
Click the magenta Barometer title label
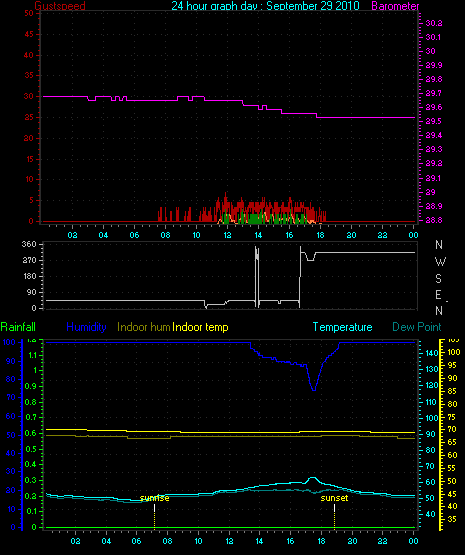(395, 6)
